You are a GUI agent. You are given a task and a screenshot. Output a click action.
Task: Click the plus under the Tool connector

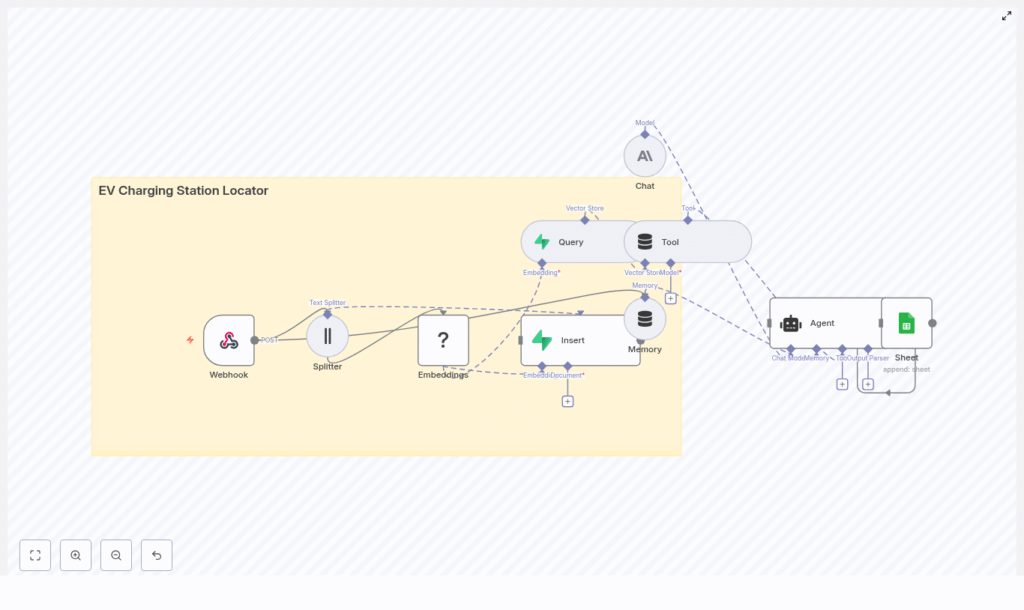[842, 384]
